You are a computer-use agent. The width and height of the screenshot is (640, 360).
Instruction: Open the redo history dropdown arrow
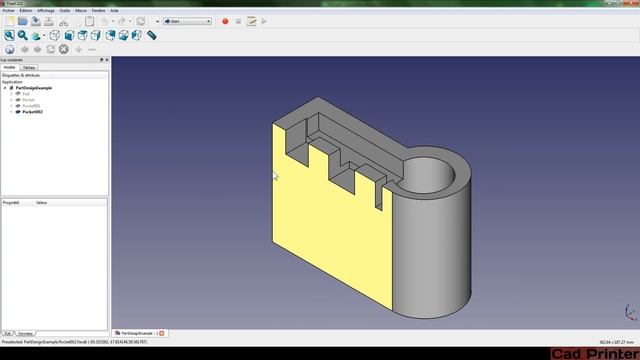pos(130,21)
